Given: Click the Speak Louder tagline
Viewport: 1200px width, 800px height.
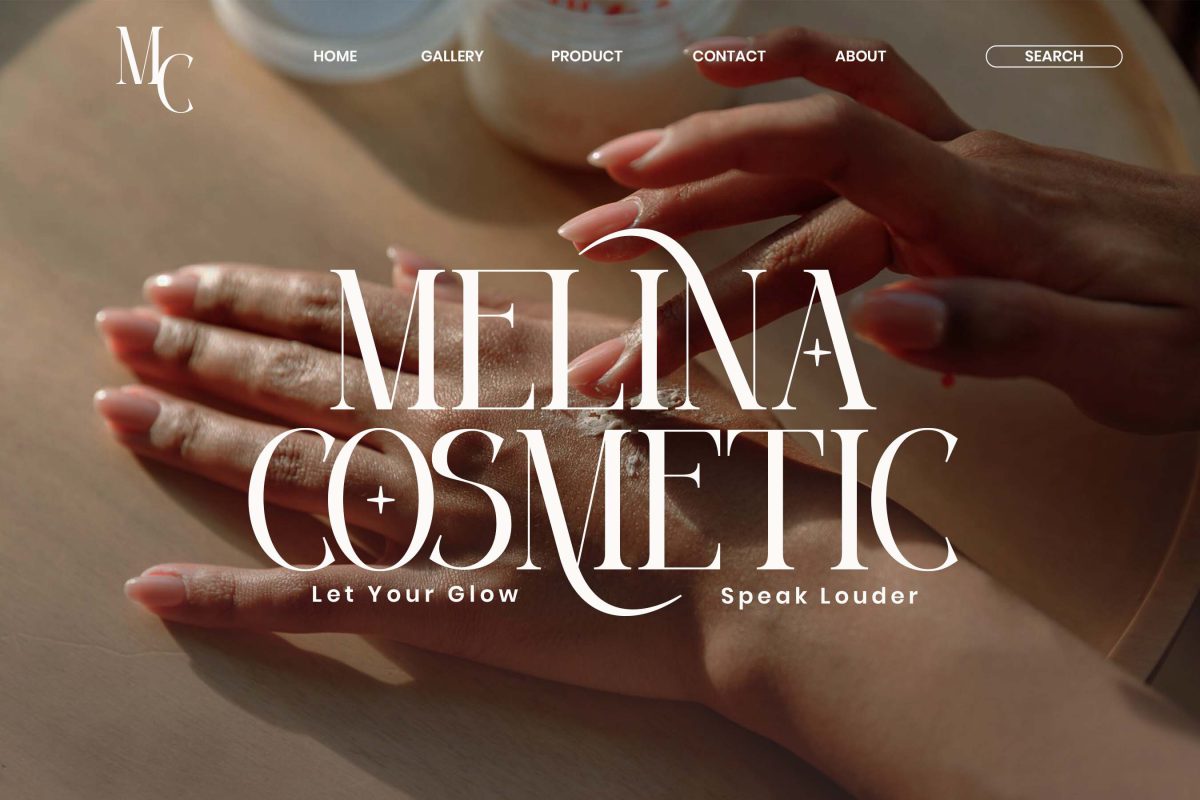Looking at the screenshot, I should coord(820,596).
